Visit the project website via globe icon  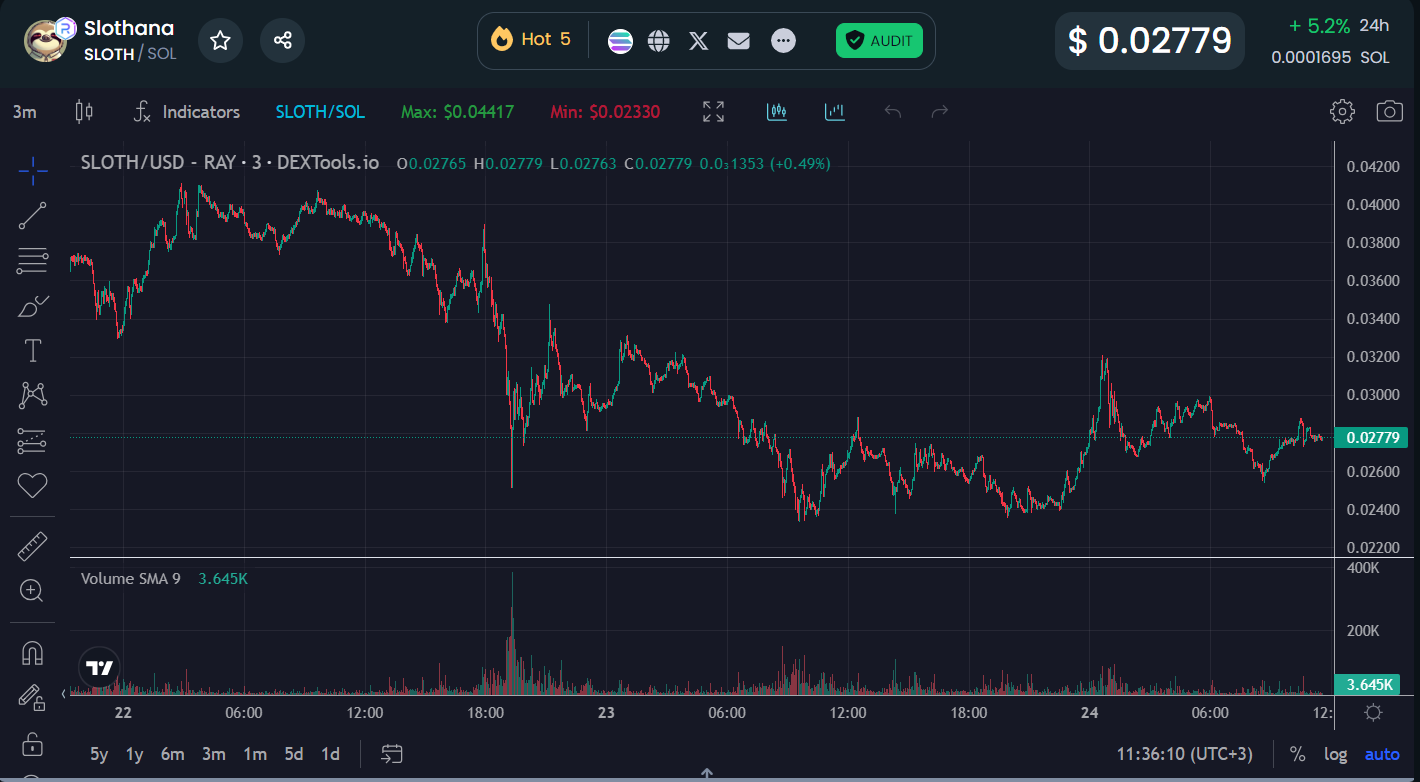(658, 41)
